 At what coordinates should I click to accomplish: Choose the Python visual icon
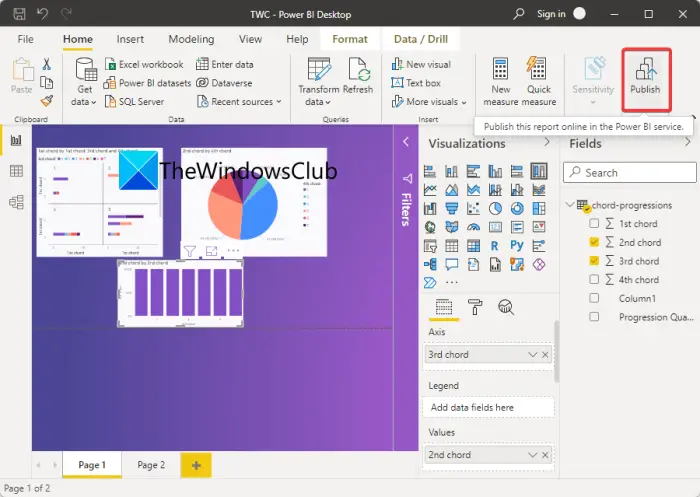pos(517,245)
